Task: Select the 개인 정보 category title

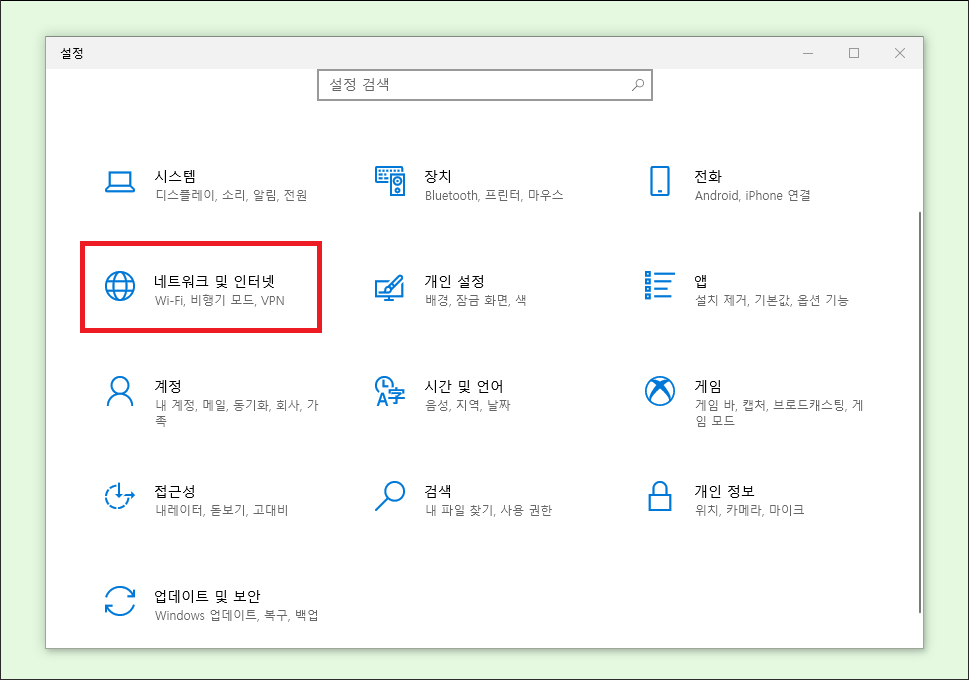Action: [x=724, y=491]
